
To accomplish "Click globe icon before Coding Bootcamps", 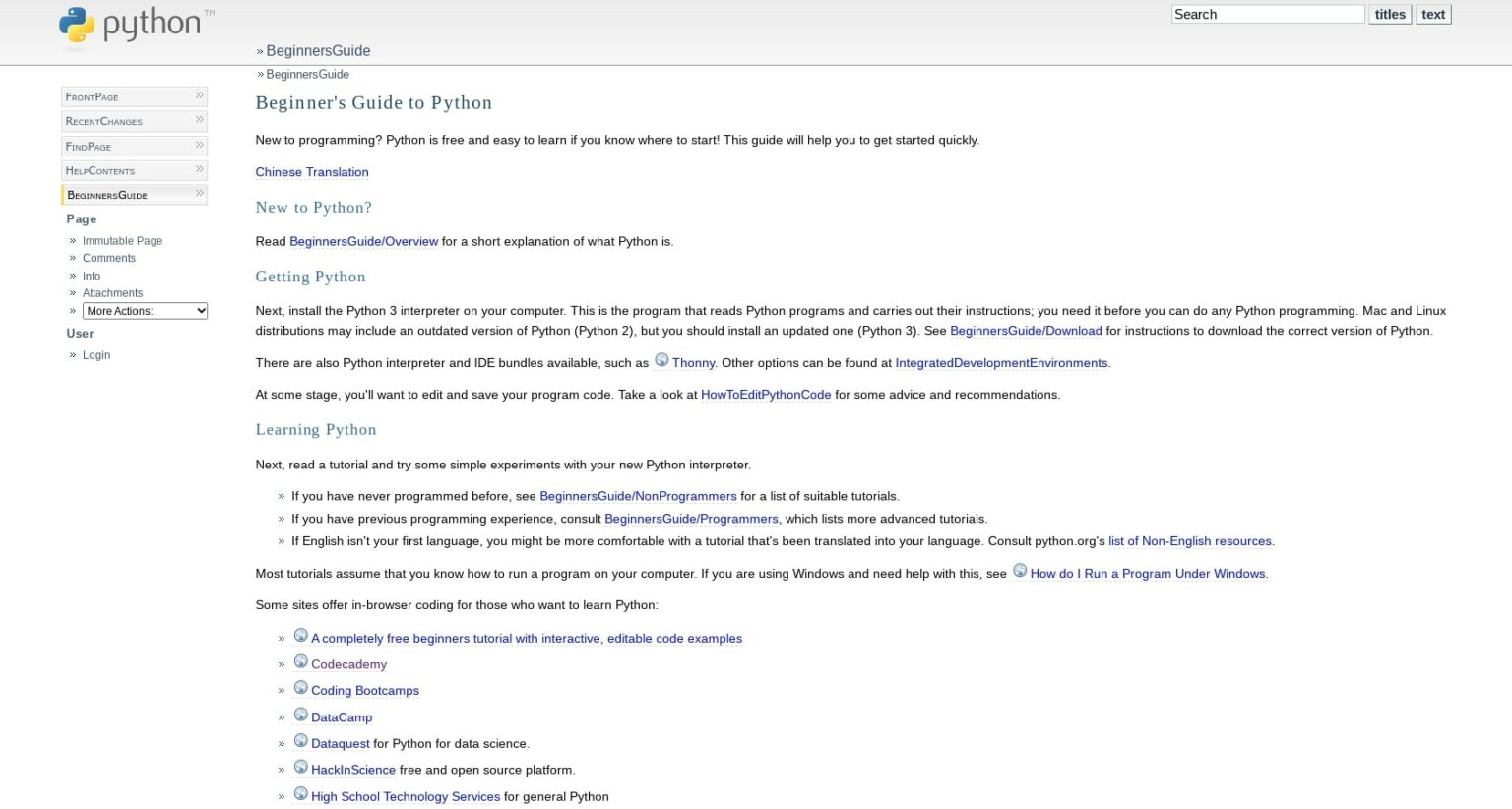I will tap(301, 688).
